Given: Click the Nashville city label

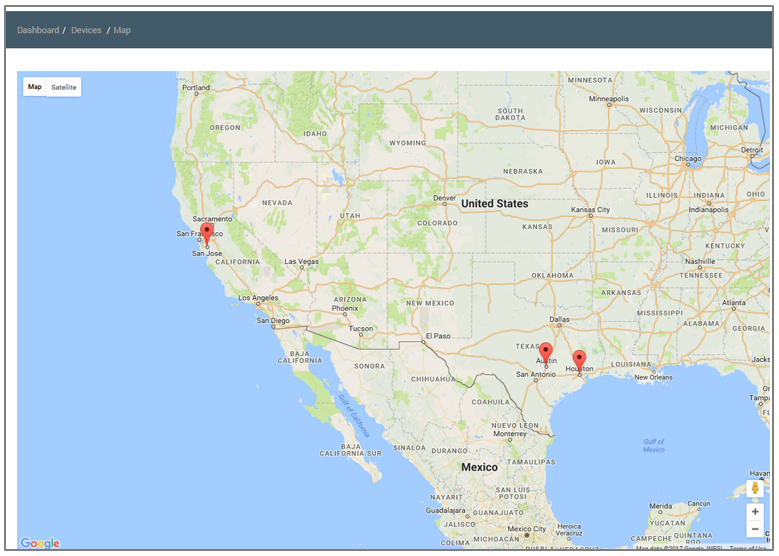Looking at the screenshot, I should tap(700, 261).
